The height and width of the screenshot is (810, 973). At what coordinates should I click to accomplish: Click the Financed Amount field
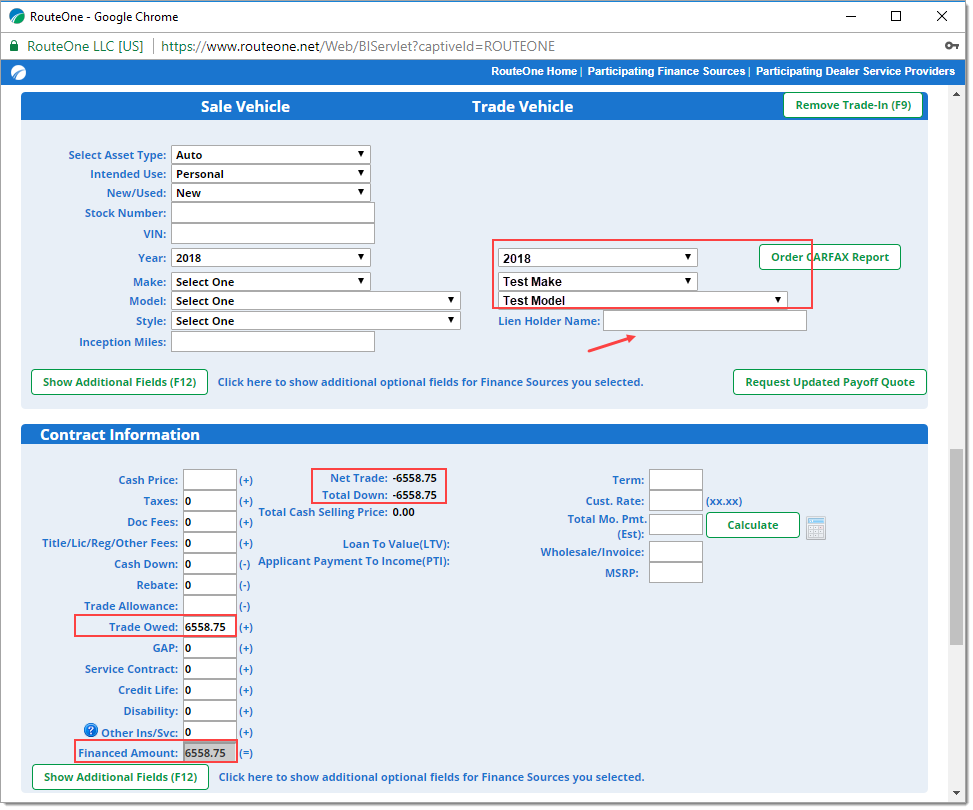[x=210, y=753]
